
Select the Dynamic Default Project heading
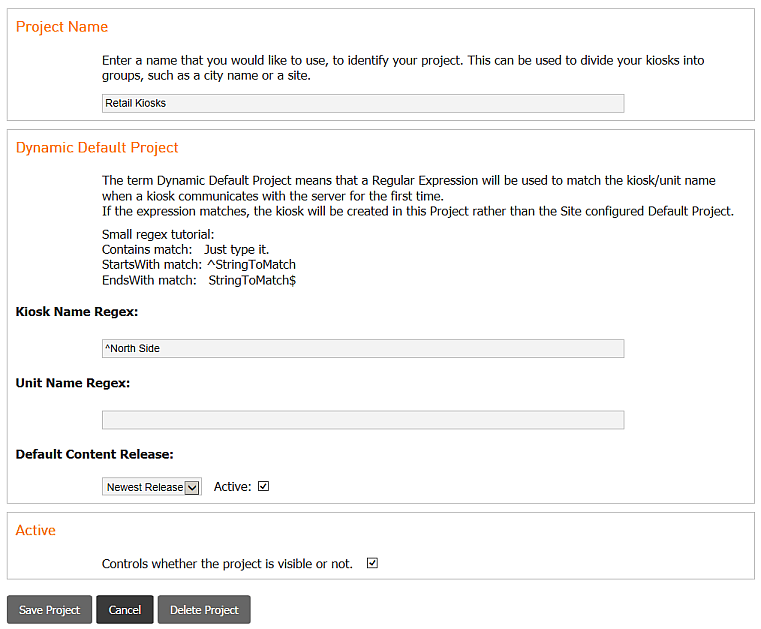click(97, 148)
